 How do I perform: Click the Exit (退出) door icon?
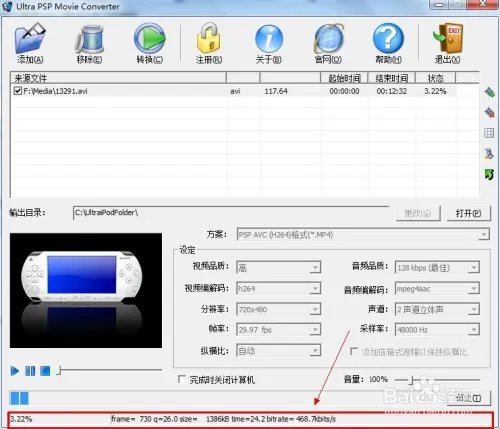(x=448, y=38)
